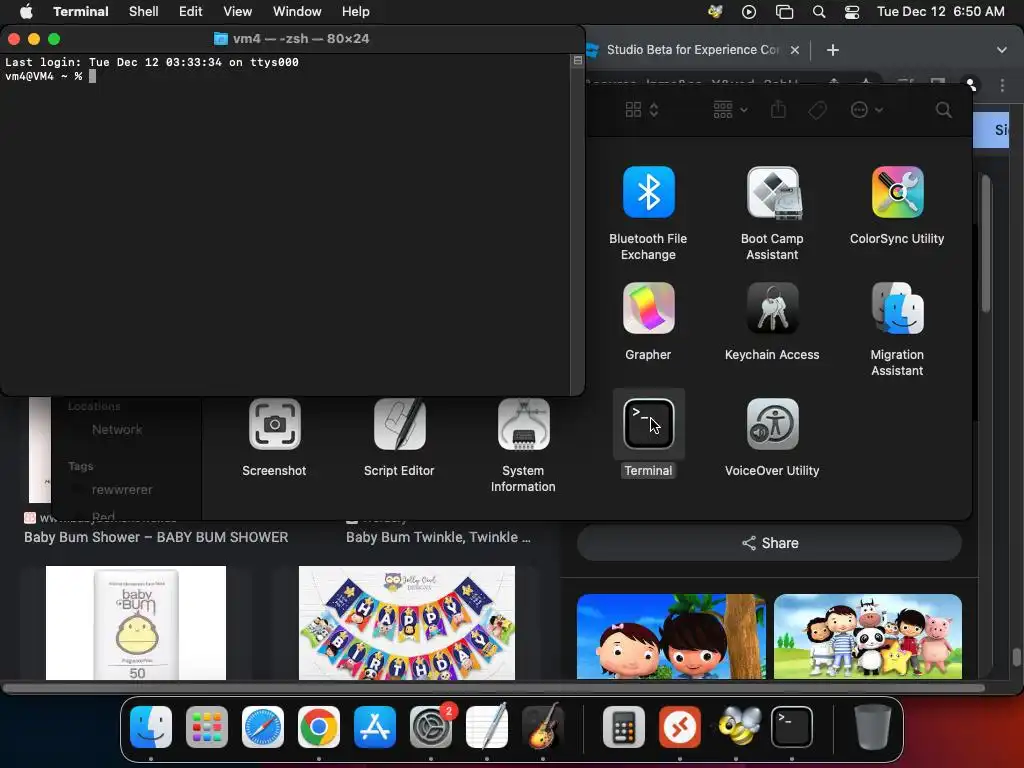Image resolution: width=1024 pixels, height=768 pixels.
Task: Open Safari from the Dock
Action: pos(263,727)
